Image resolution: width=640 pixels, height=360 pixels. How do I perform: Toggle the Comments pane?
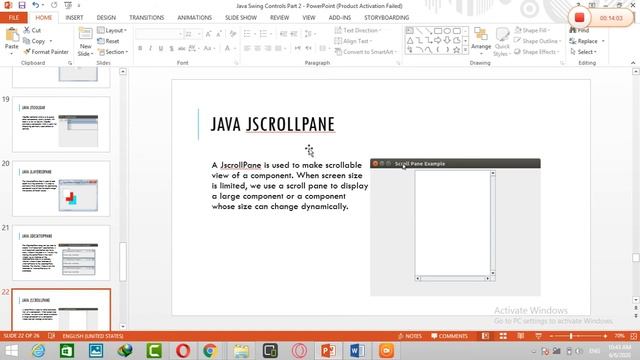click(449, 336)
